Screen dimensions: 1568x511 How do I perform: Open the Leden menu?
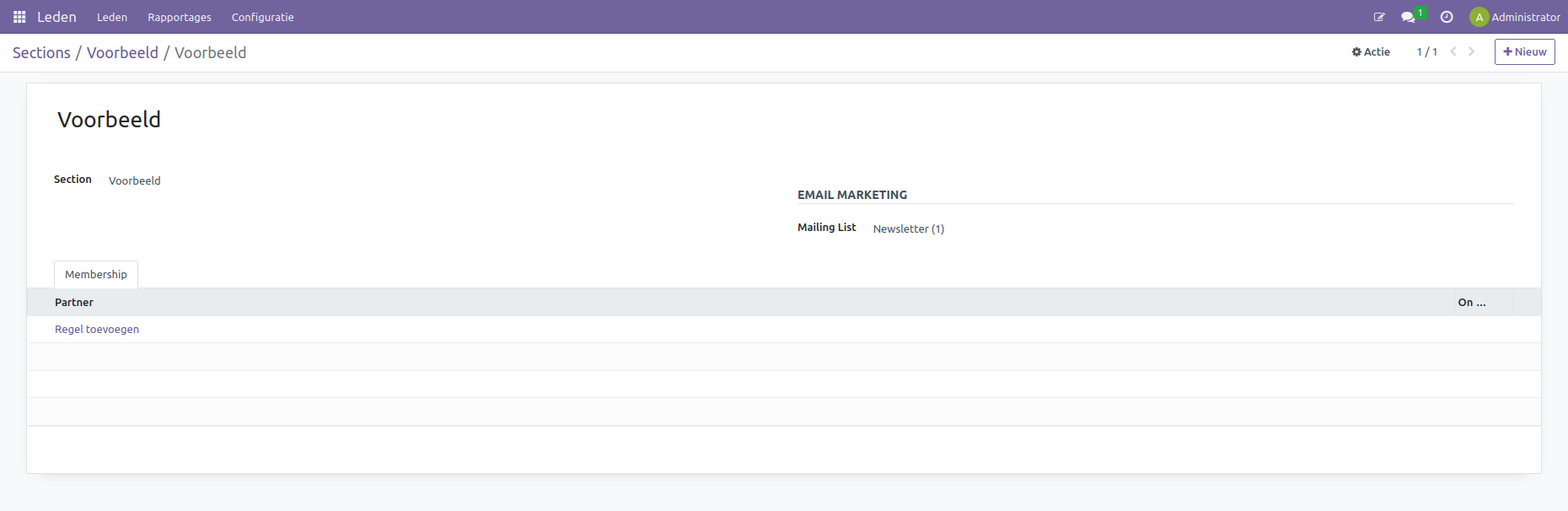pyautogui.click(x=112, y=17)
